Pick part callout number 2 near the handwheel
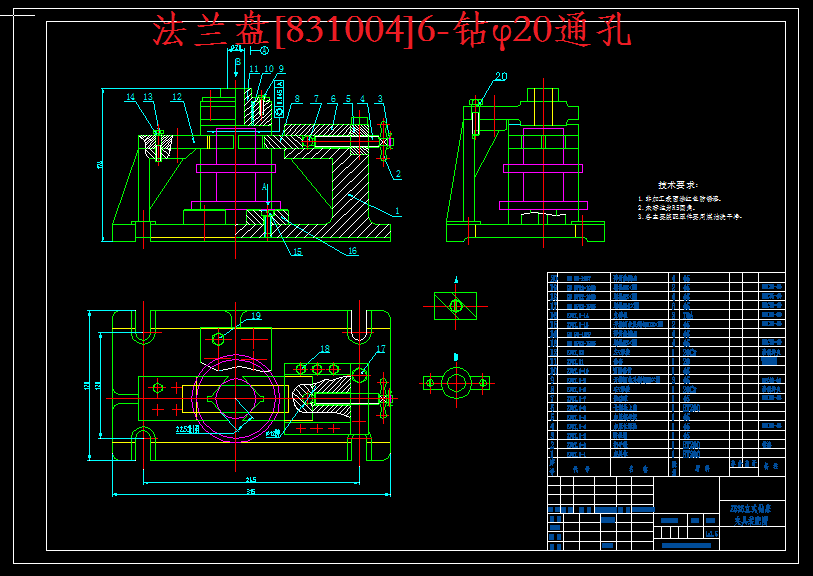813x576 pixels. (398, 174)
